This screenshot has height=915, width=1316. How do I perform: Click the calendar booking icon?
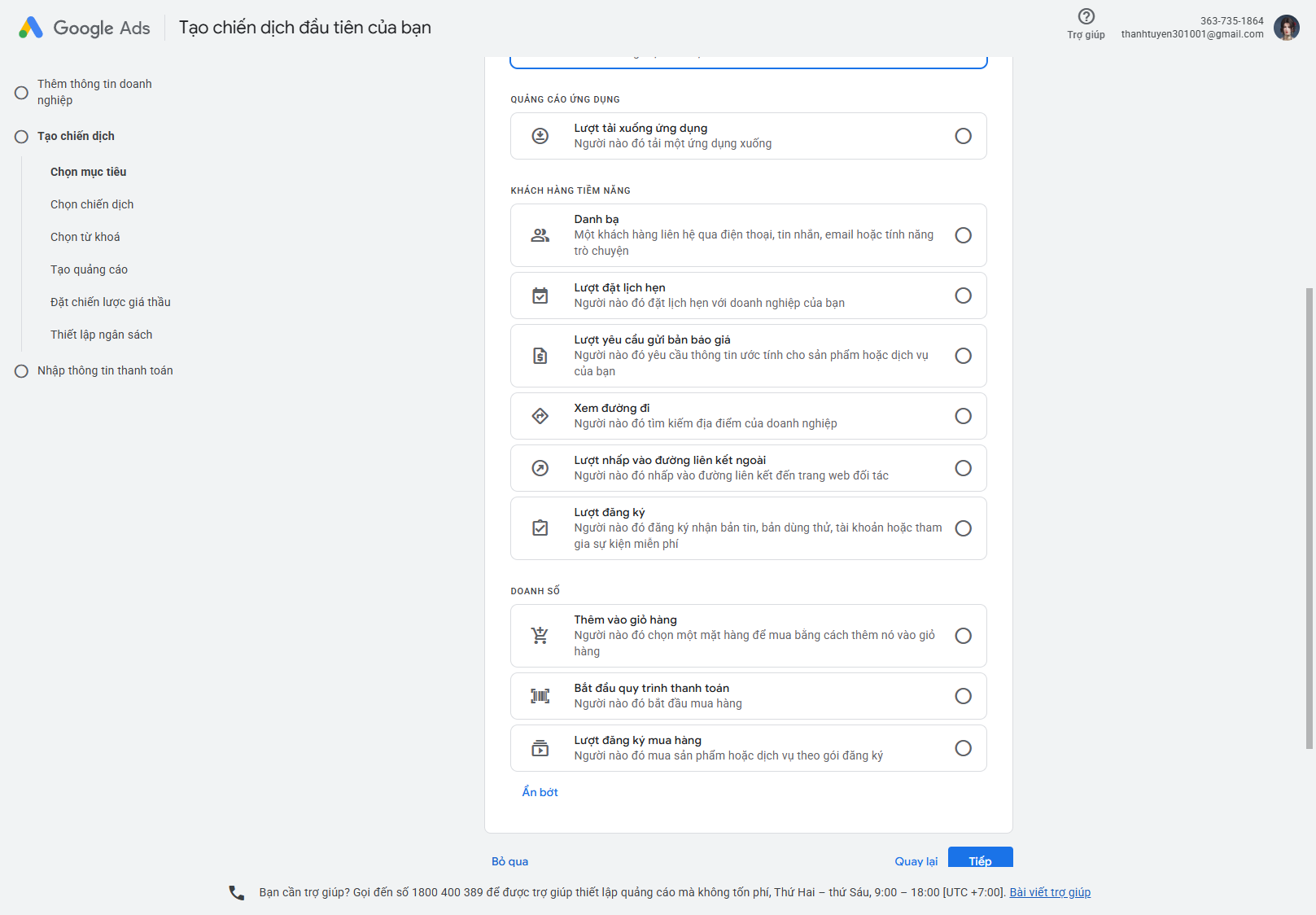[540, 296]
